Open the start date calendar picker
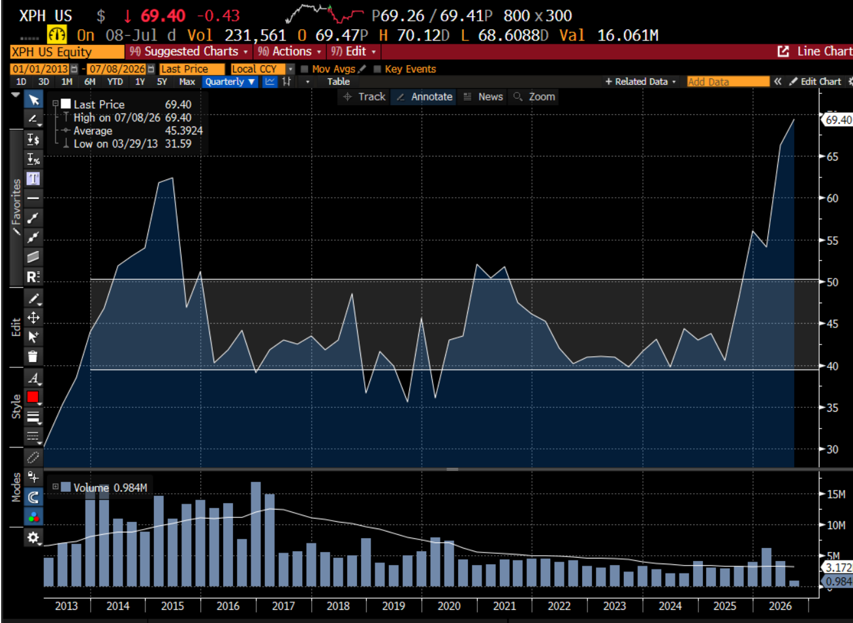853x623 pixels. coord(74,69)
